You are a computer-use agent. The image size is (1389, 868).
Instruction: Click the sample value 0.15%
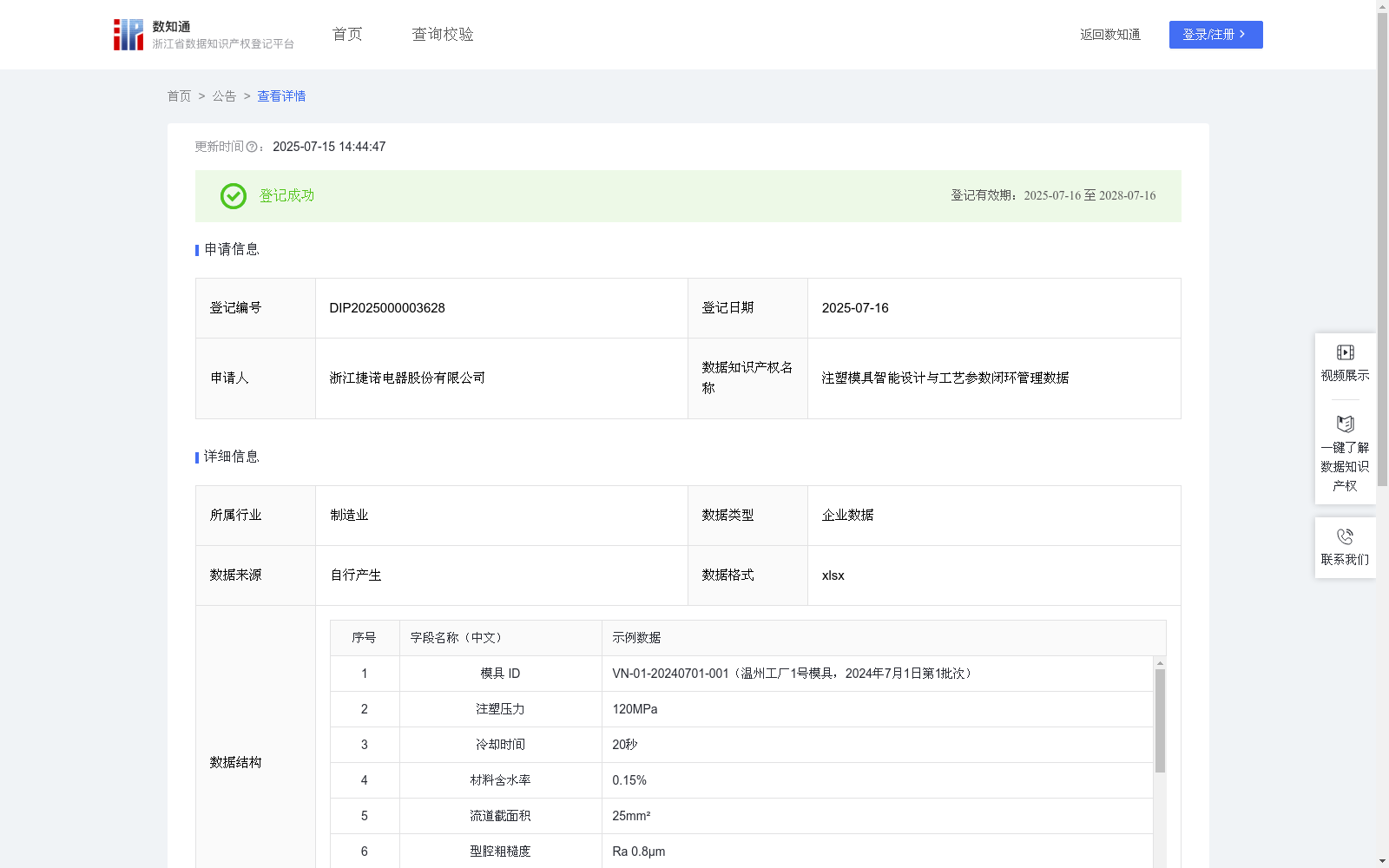pyautogui.click(x=629, y=780)
